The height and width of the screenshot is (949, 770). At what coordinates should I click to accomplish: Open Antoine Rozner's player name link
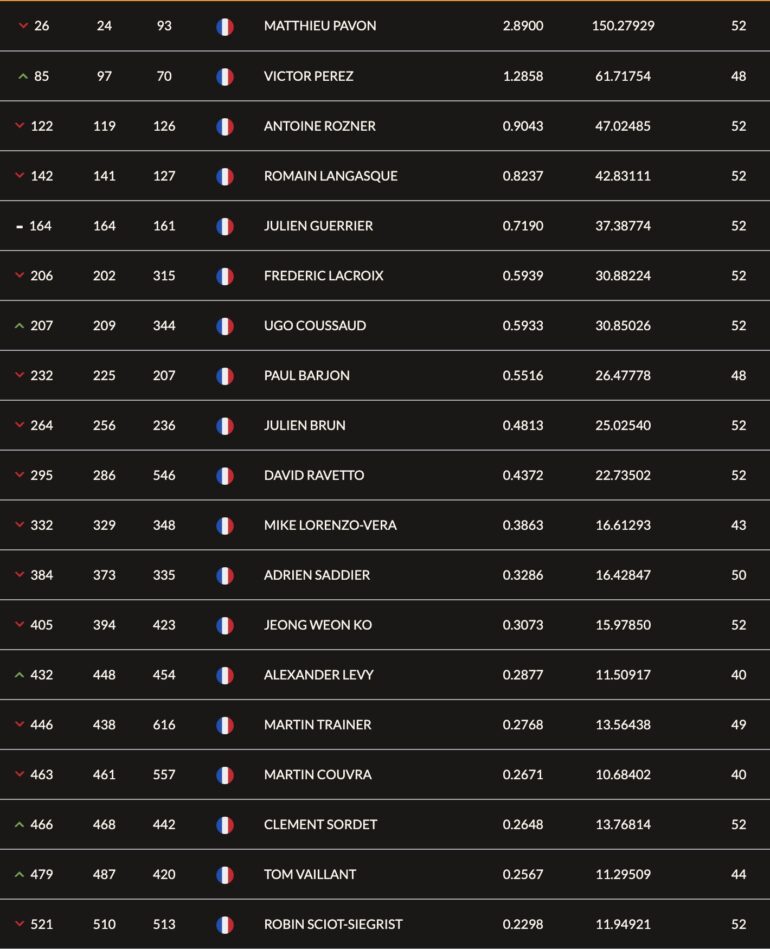click(319, 126)
